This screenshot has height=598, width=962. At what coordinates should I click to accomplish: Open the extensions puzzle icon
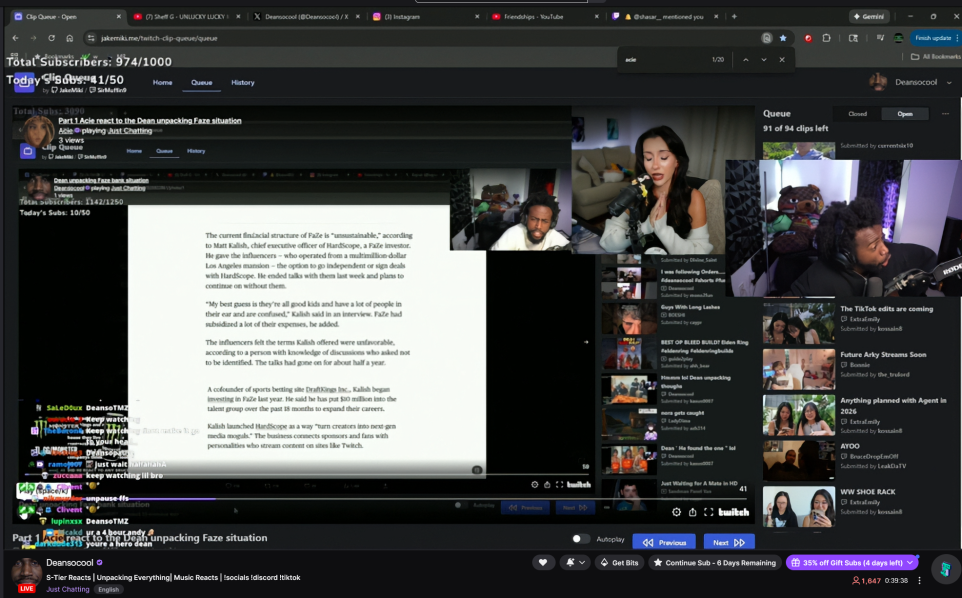click(x=826, y=38)
